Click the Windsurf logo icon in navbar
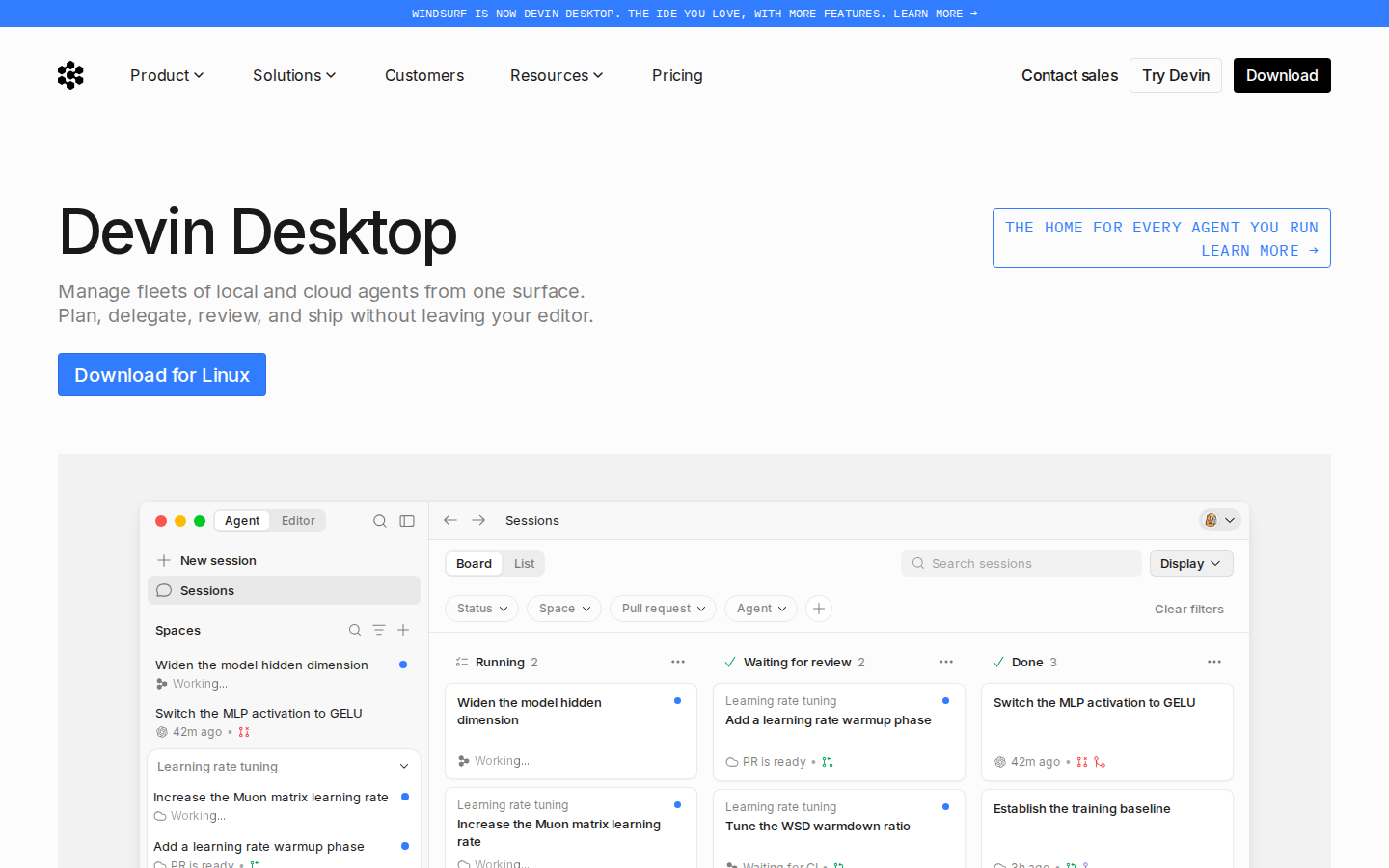The image size is (1389, 868). tap(70, 75)
